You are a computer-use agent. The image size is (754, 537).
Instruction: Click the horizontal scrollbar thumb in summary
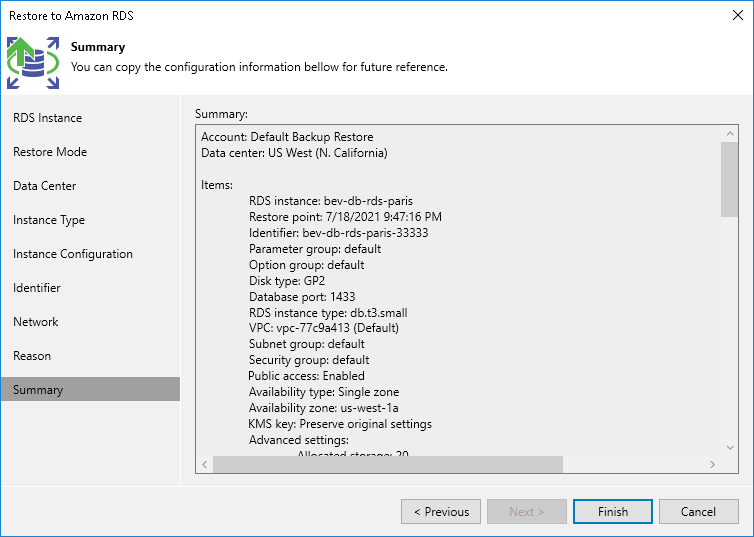tap(388, 465)
